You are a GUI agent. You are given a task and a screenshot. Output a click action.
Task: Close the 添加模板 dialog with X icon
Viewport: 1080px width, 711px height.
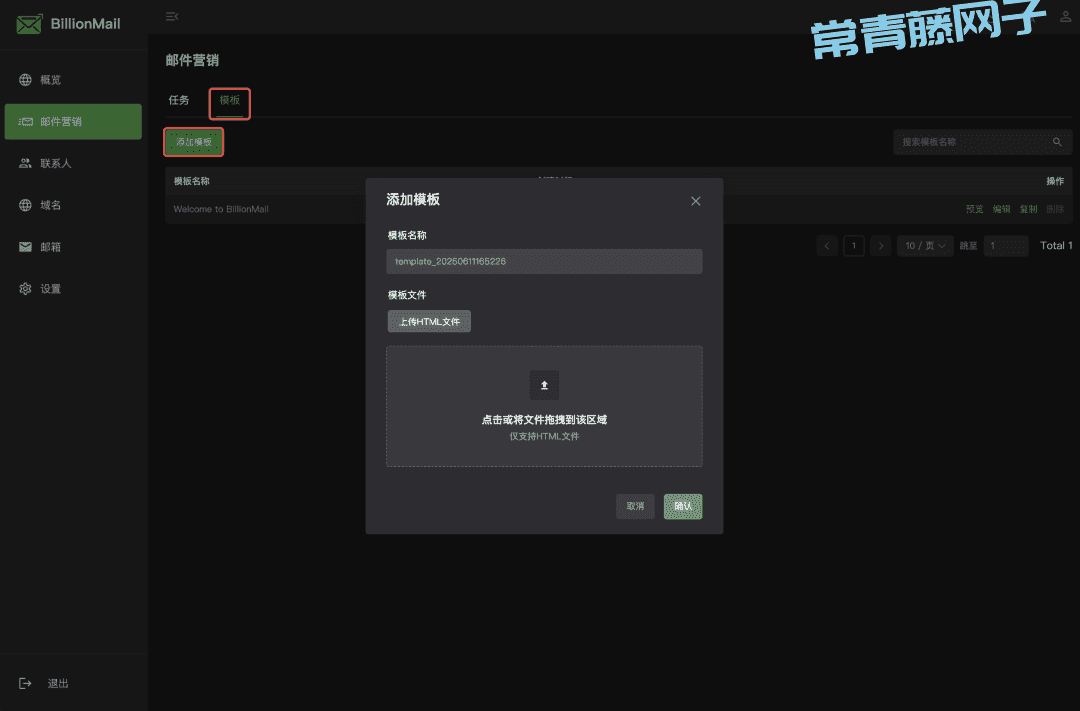[x=696, y=201]
